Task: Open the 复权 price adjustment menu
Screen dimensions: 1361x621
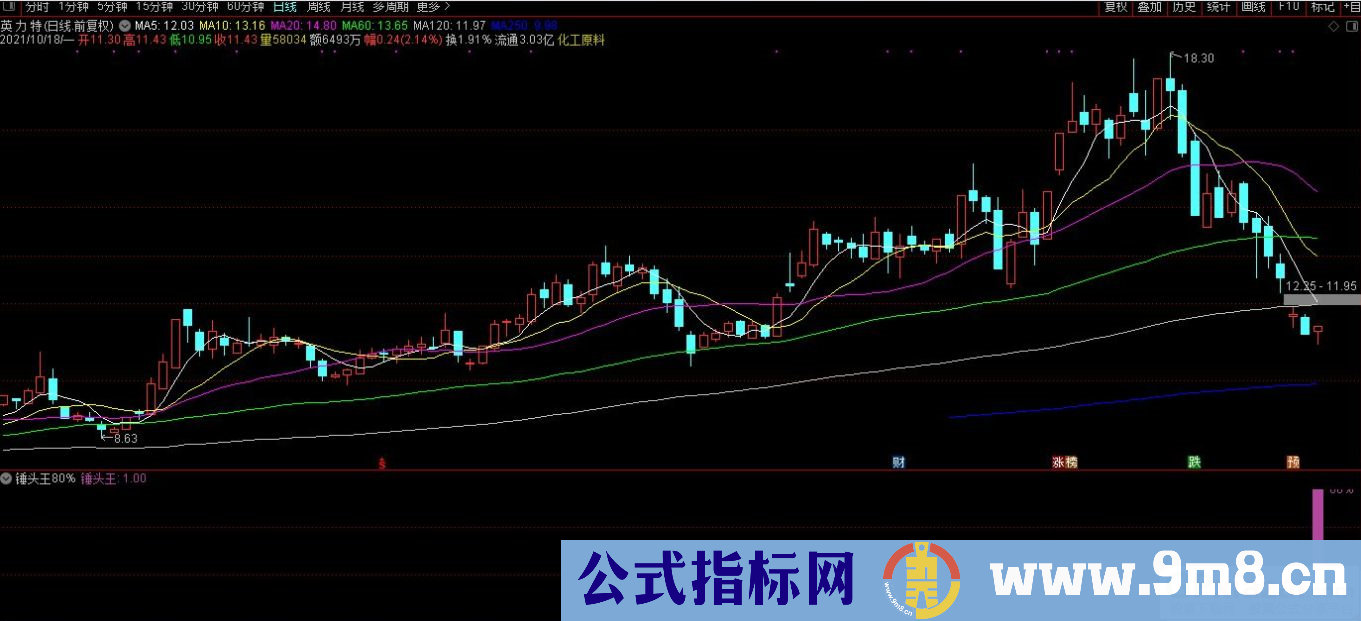Action: pyautogui.click(x=1116, y=7)
